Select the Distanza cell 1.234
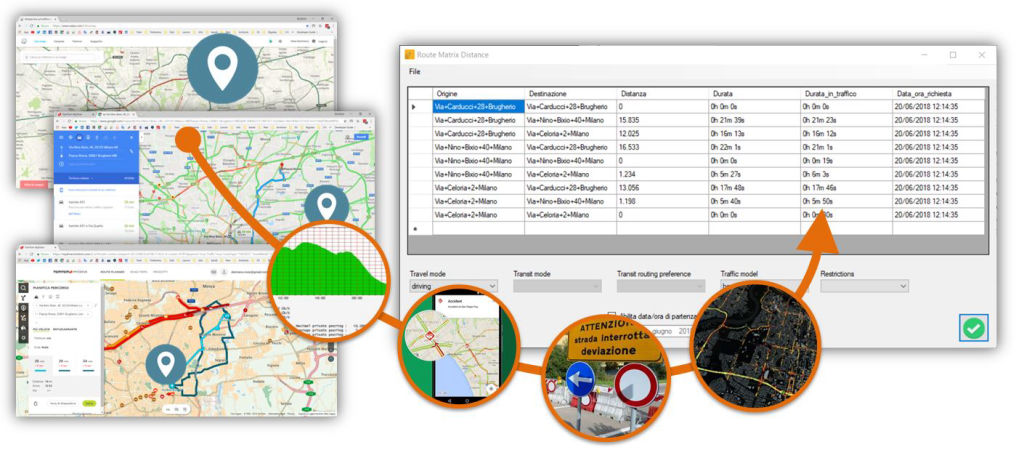Image resolution: width=1016 pixels, height=458 pixels. click(662, 174)
